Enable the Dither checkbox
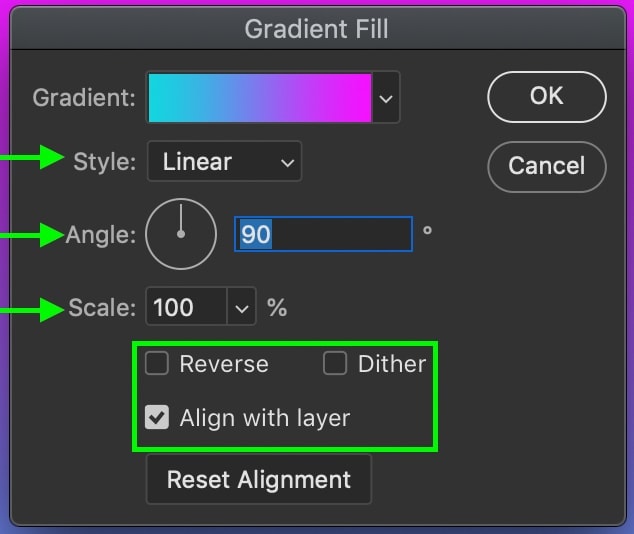Screen dimensions: 634x534 335,364
